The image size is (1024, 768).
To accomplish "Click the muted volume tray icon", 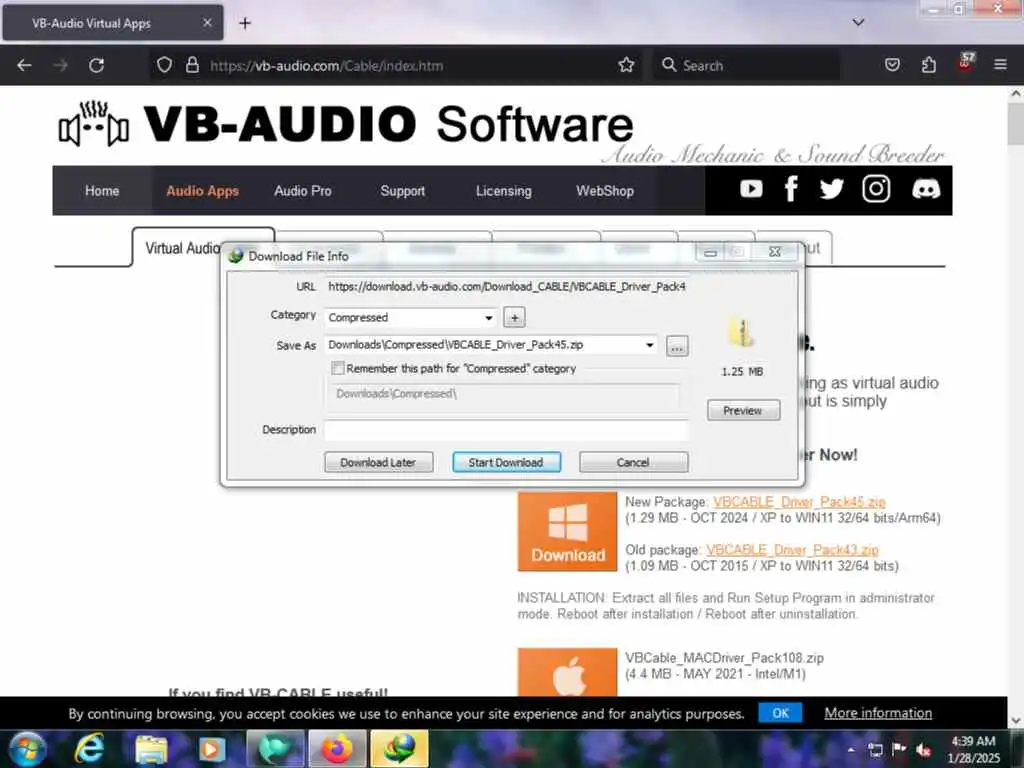I will (x=923, y=750).
